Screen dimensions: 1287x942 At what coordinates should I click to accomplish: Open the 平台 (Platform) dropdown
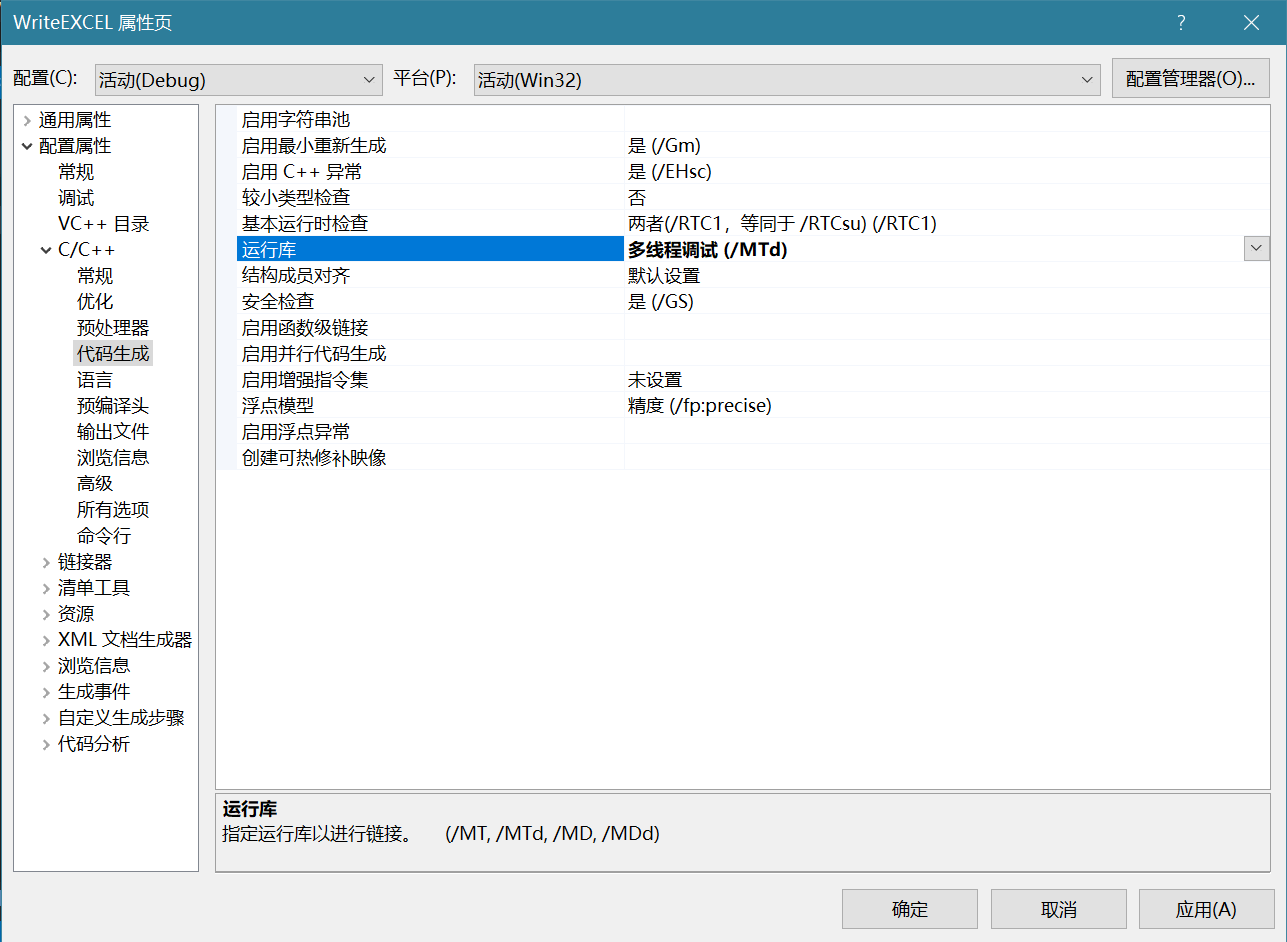(786, 80)
